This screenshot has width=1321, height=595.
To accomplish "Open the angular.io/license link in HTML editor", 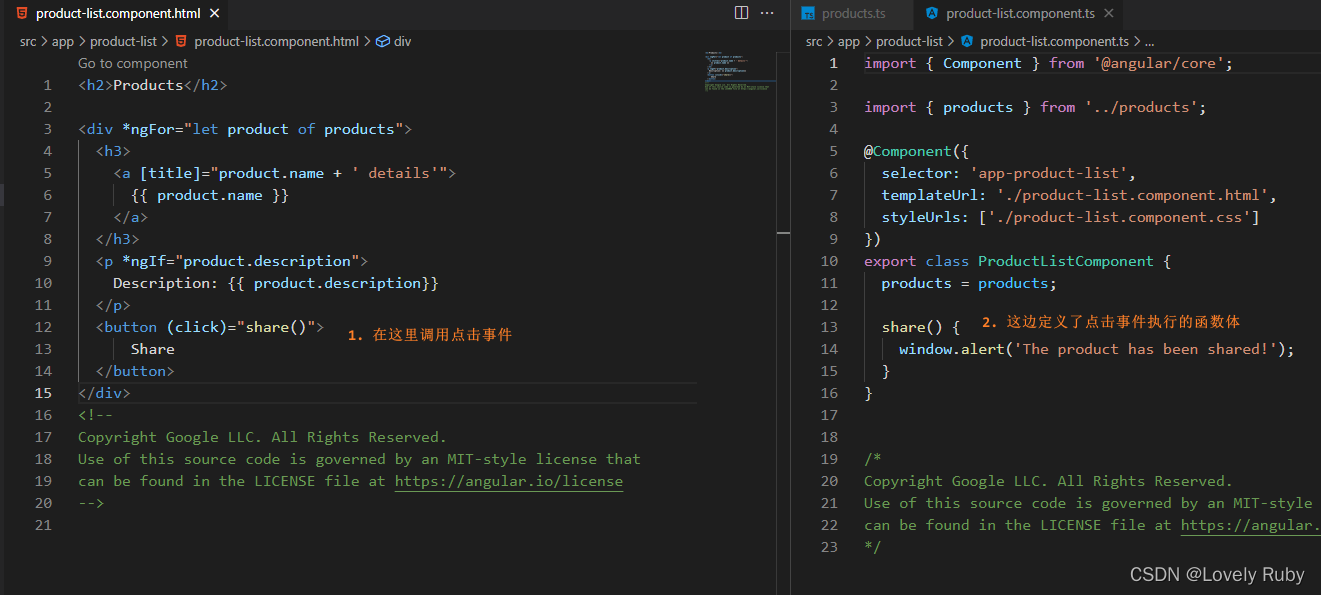I will click(x=509, y=481).
